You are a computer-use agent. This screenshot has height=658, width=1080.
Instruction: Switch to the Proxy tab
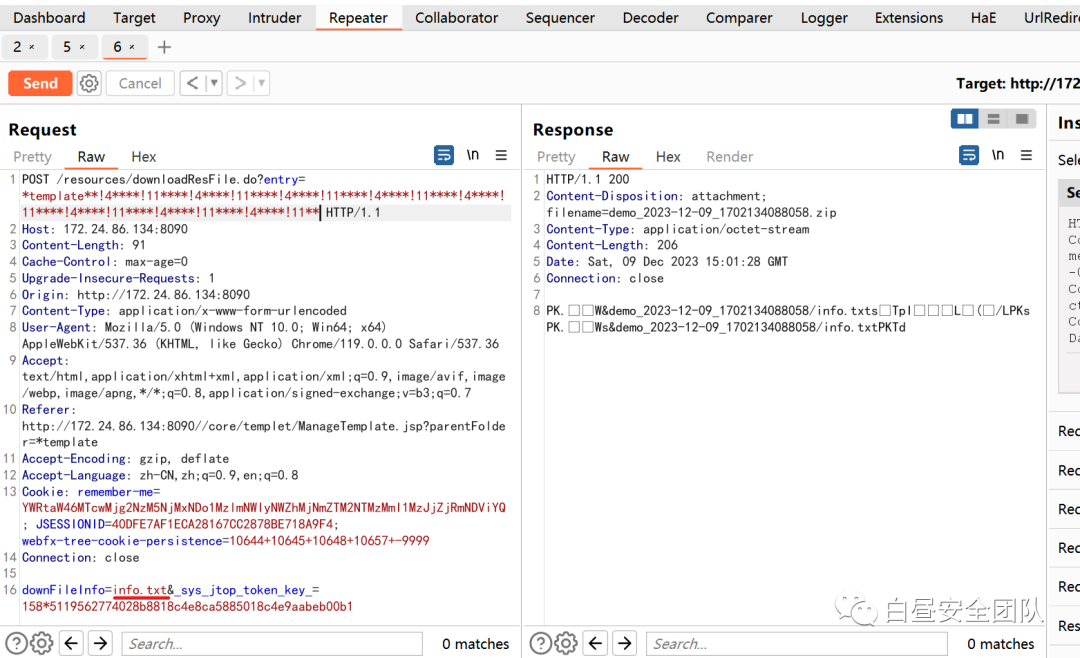pos(201,18)
